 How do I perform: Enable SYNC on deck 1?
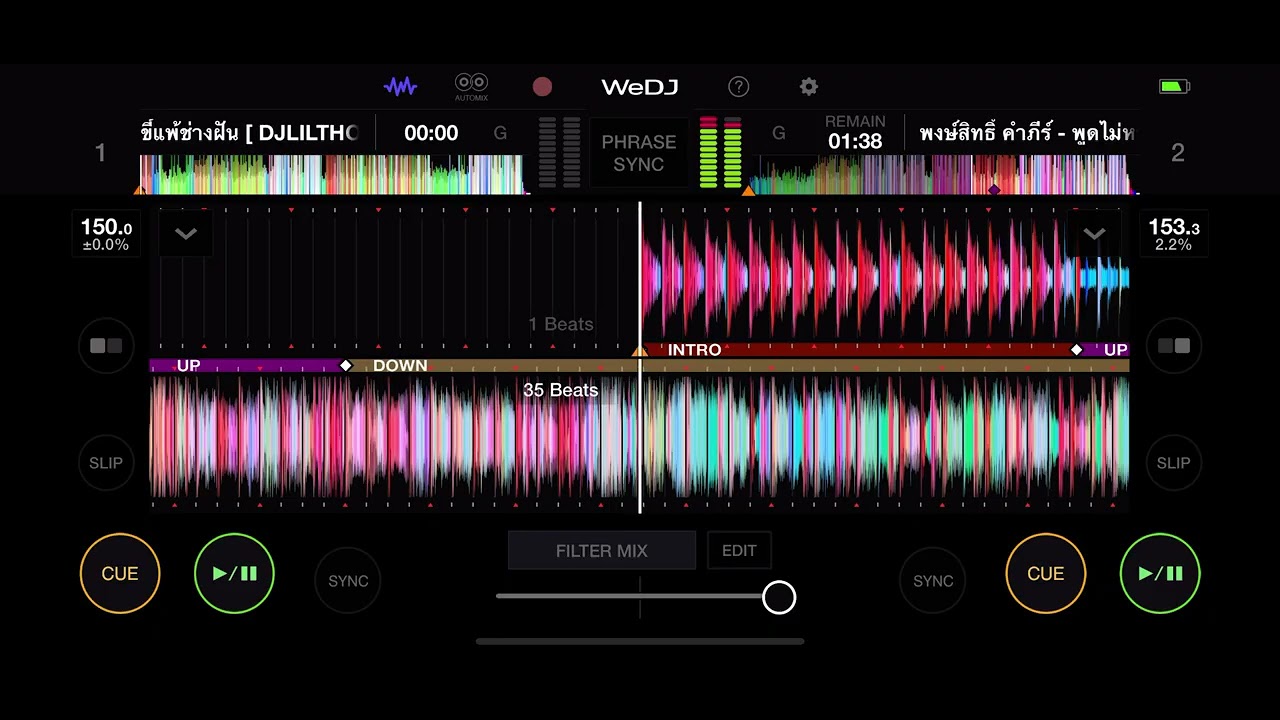(348, 581)
